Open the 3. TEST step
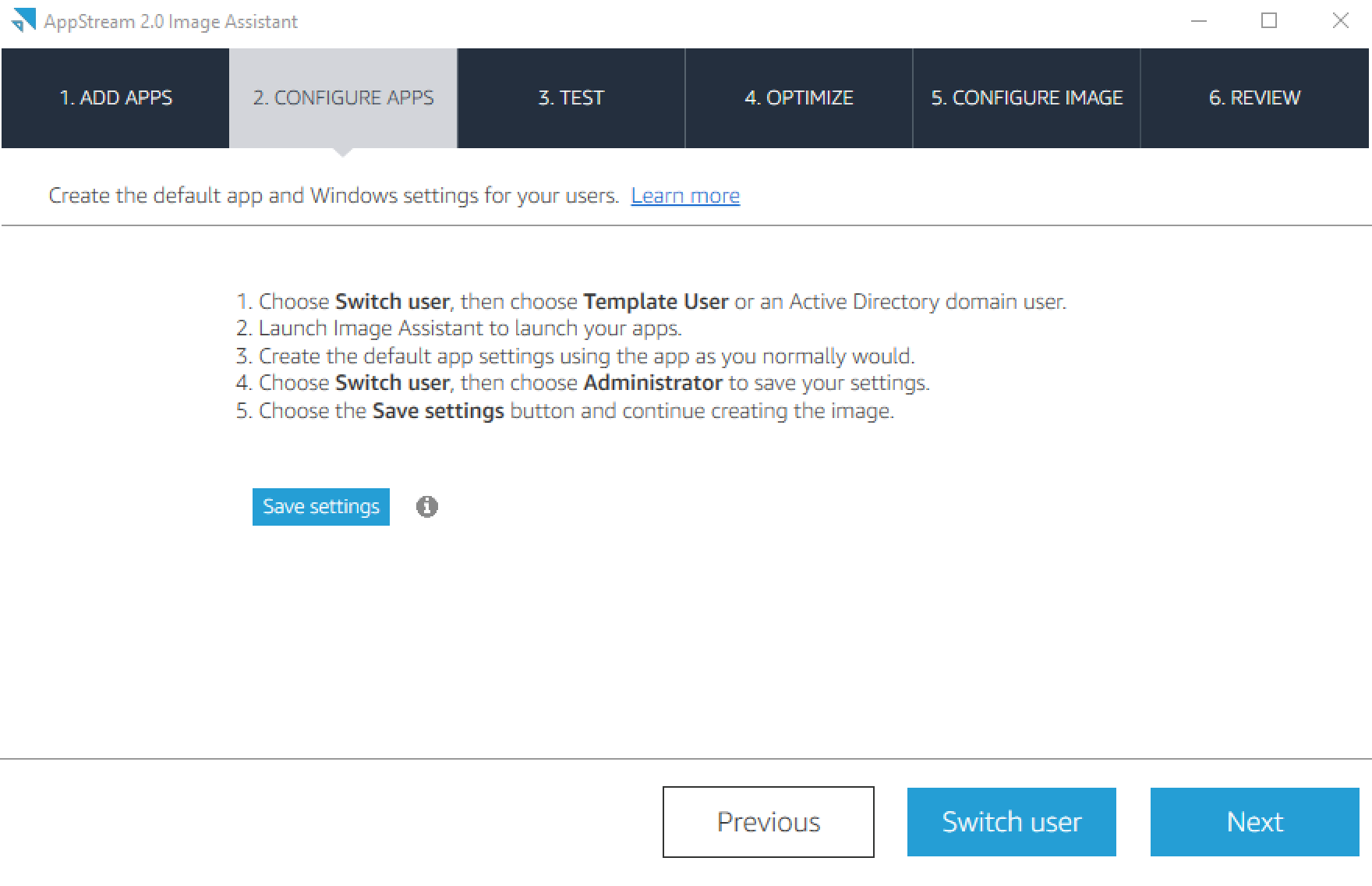Image resolution: width=1372 pixels, height=886 pixels. (x=571, y=98)
